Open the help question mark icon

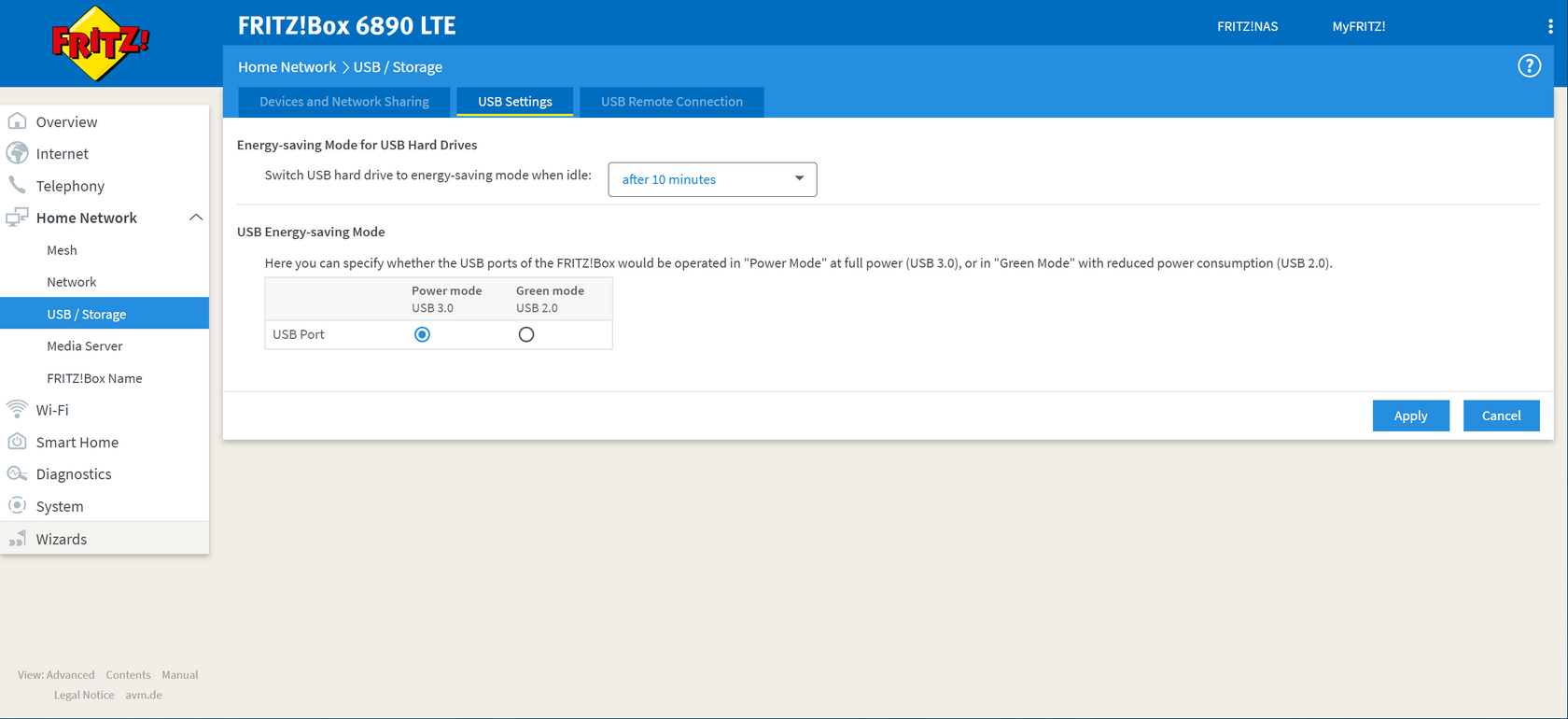pyautogui.click(x=1529, y=66)
